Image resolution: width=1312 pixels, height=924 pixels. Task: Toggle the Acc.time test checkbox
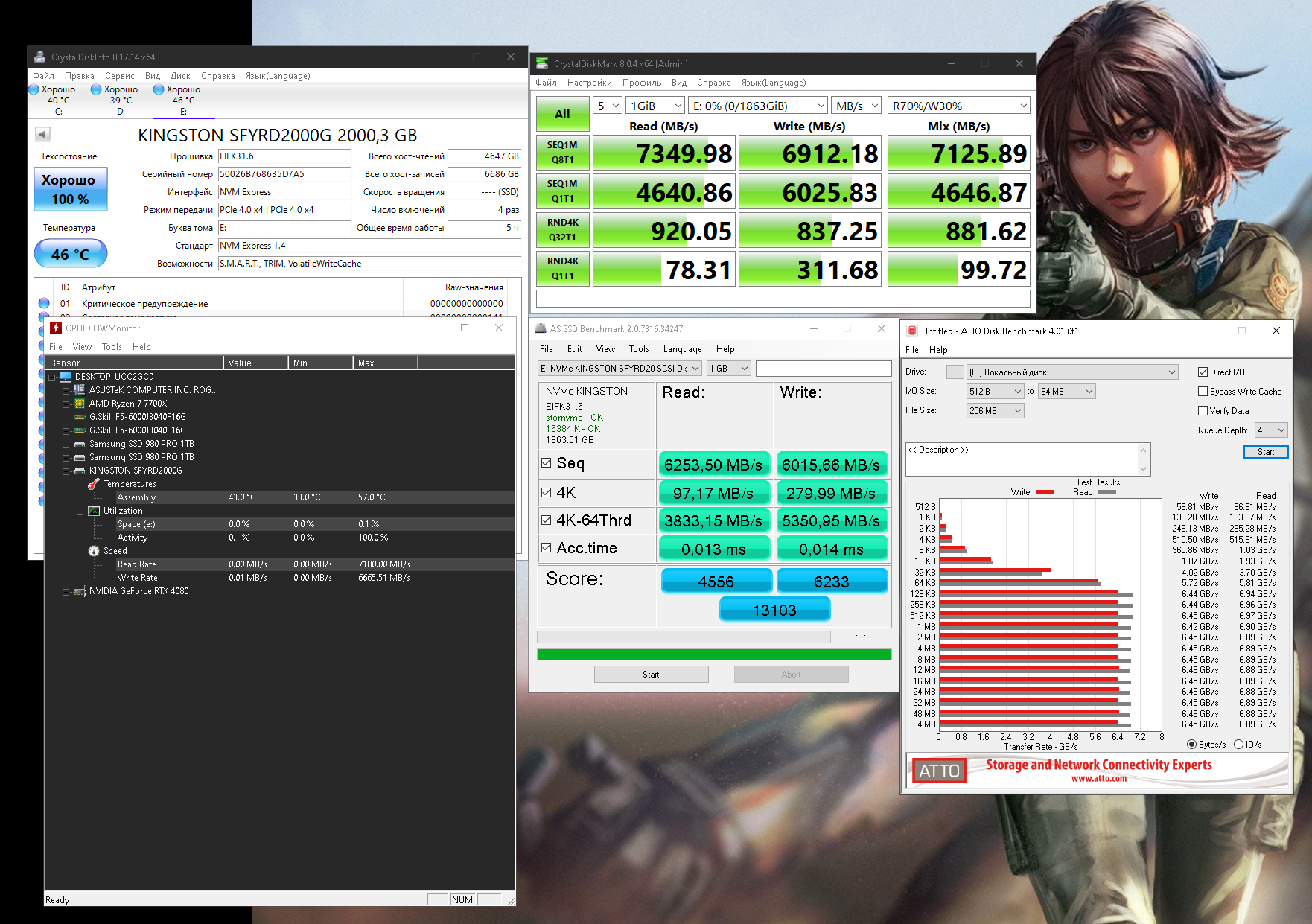547,548
